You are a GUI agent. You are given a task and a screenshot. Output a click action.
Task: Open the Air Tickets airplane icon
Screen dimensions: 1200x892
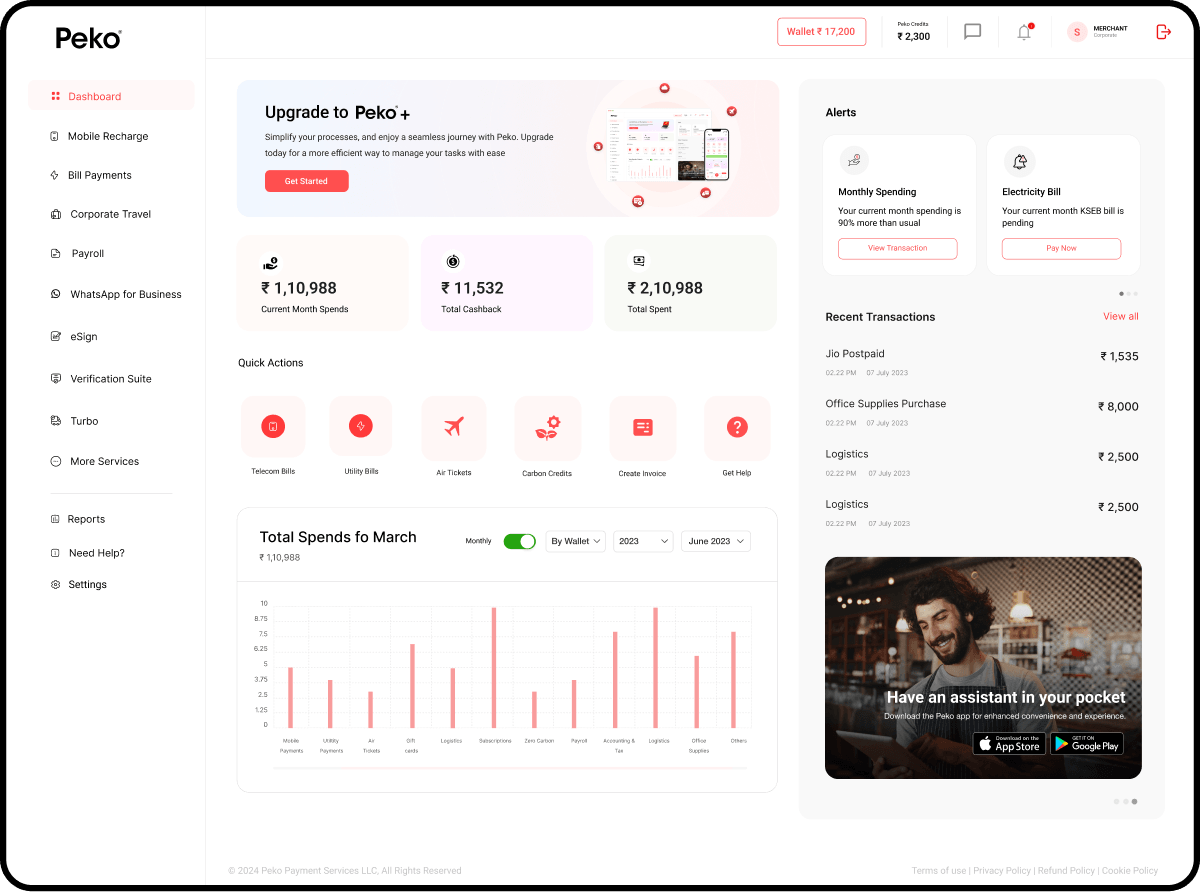(x=454, y=428)
